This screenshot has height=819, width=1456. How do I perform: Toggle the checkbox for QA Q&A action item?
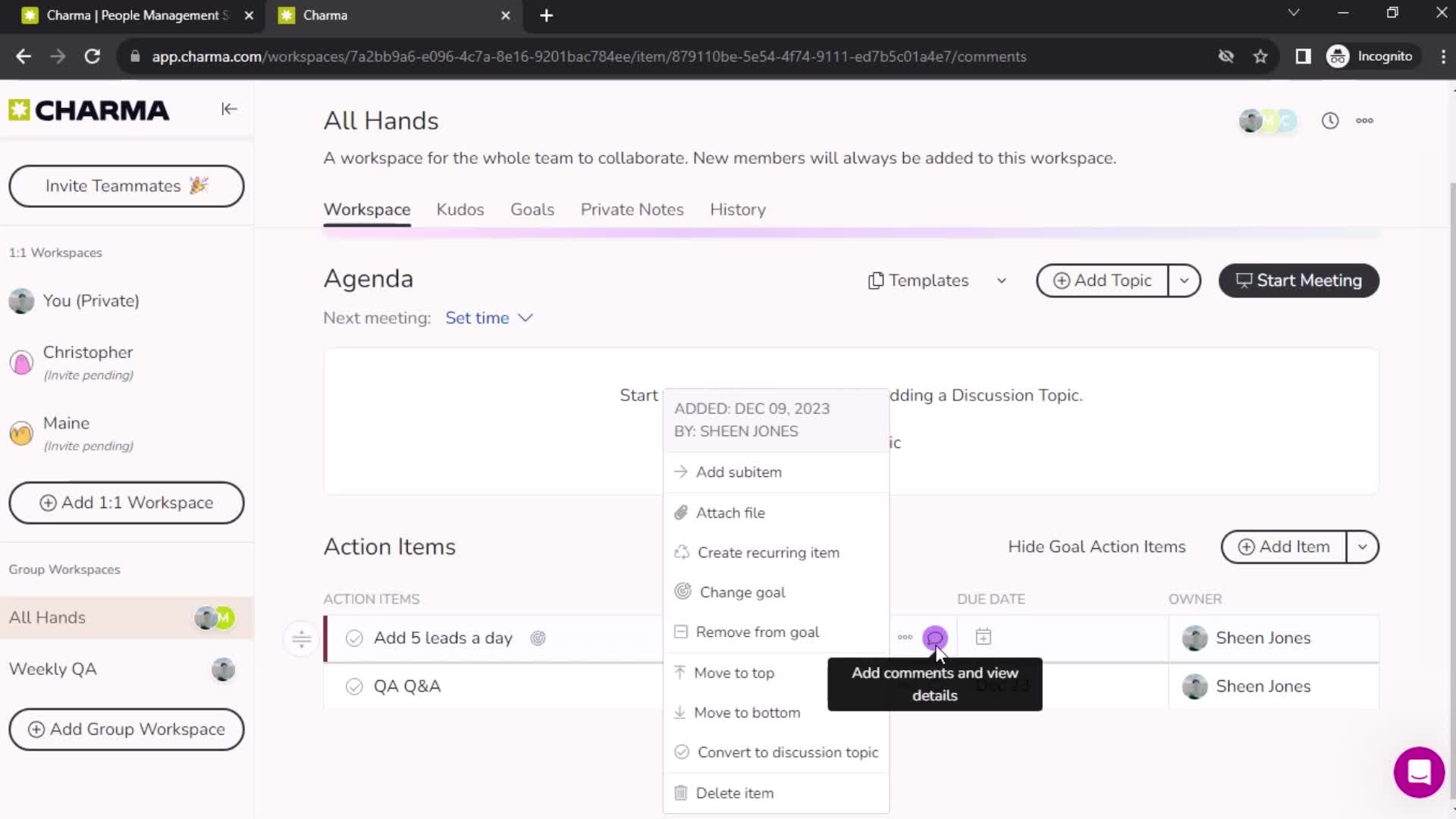point(355,686)
